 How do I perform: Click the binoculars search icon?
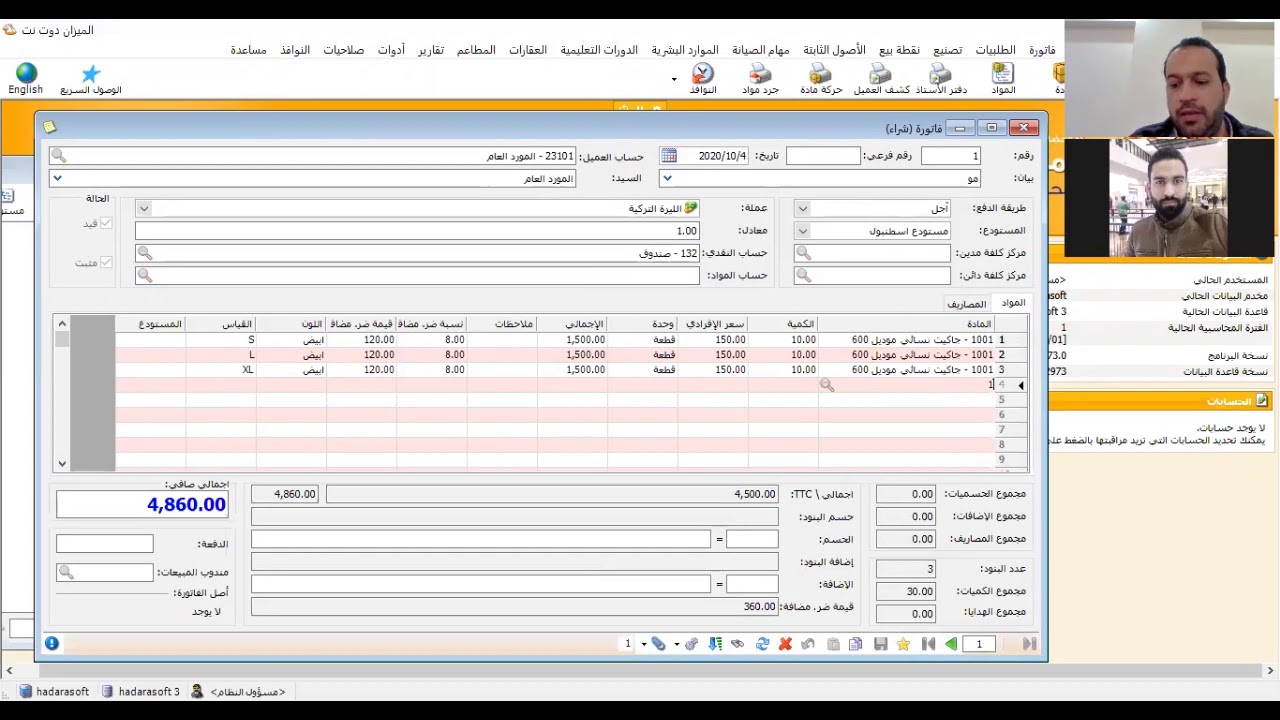[x=738, y=644]
